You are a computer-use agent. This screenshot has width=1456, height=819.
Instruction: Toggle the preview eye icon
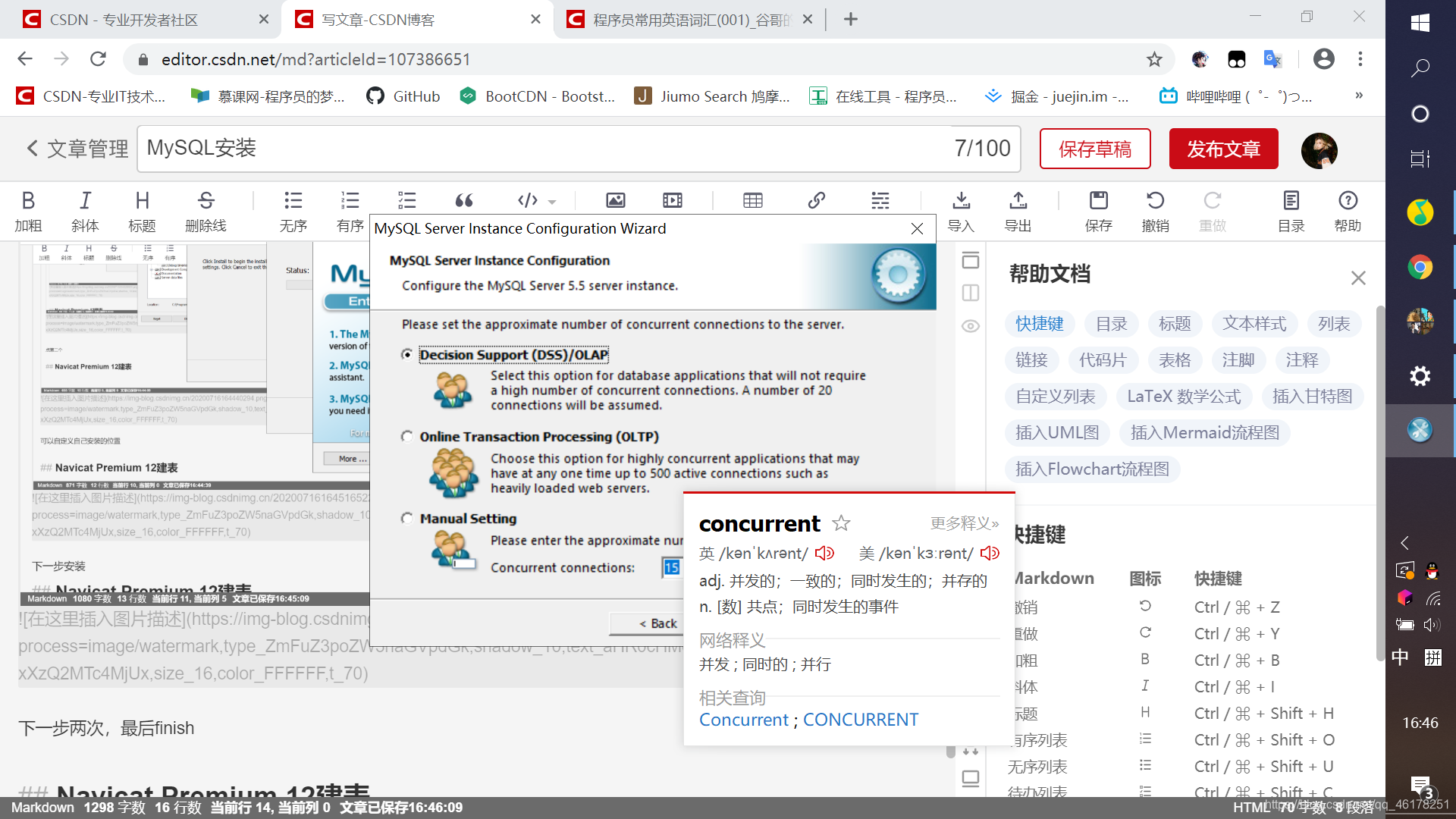coord(971,326)
